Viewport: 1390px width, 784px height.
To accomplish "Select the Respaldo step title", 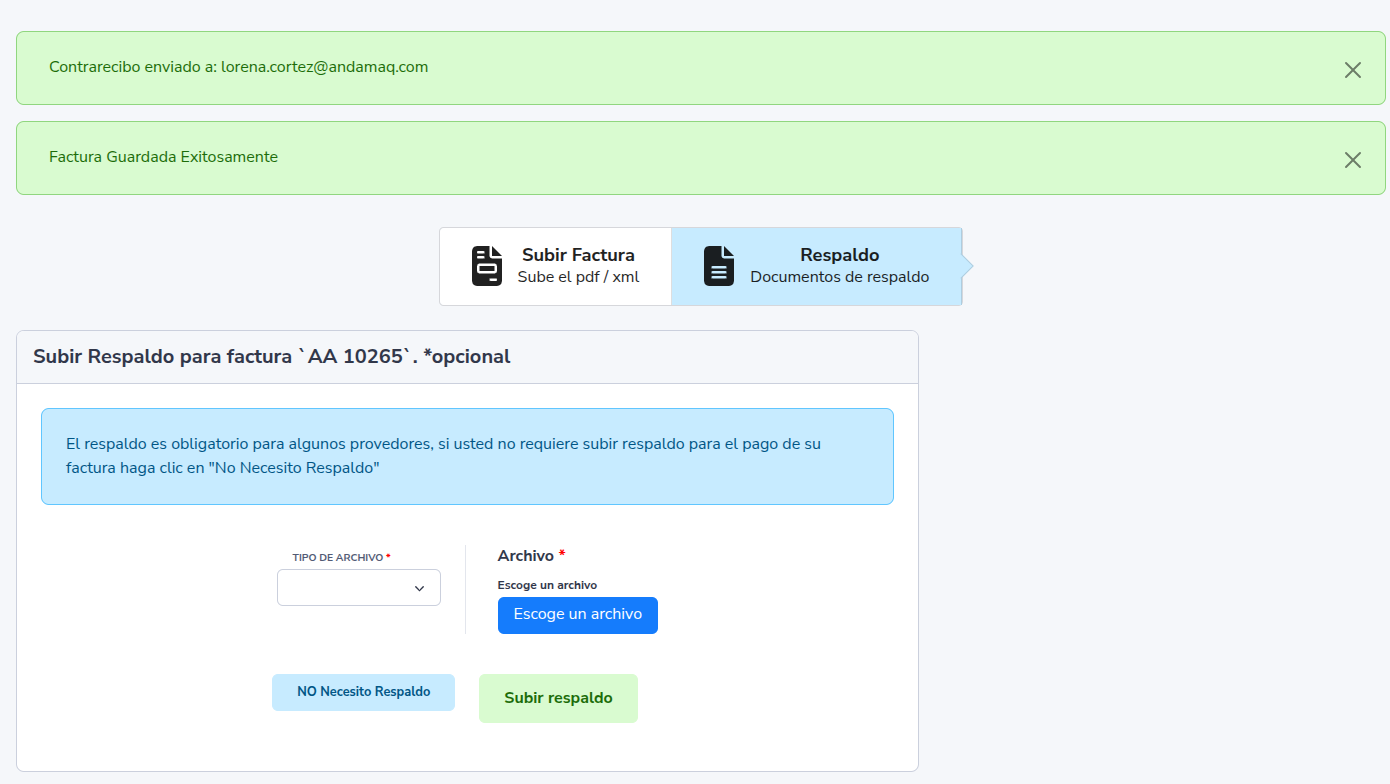I will pos(839,255).
